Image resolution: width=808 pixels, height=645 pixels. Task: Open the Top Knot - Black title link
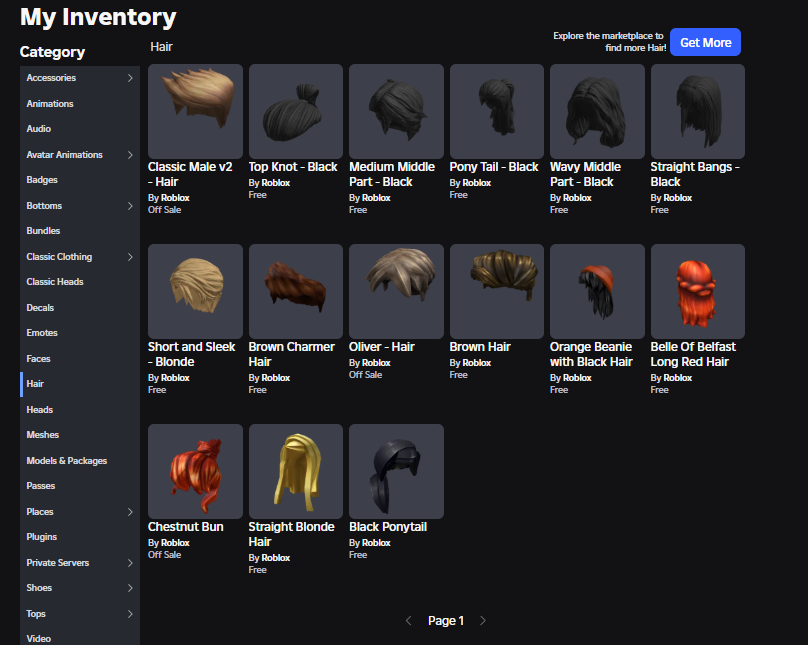293,167
